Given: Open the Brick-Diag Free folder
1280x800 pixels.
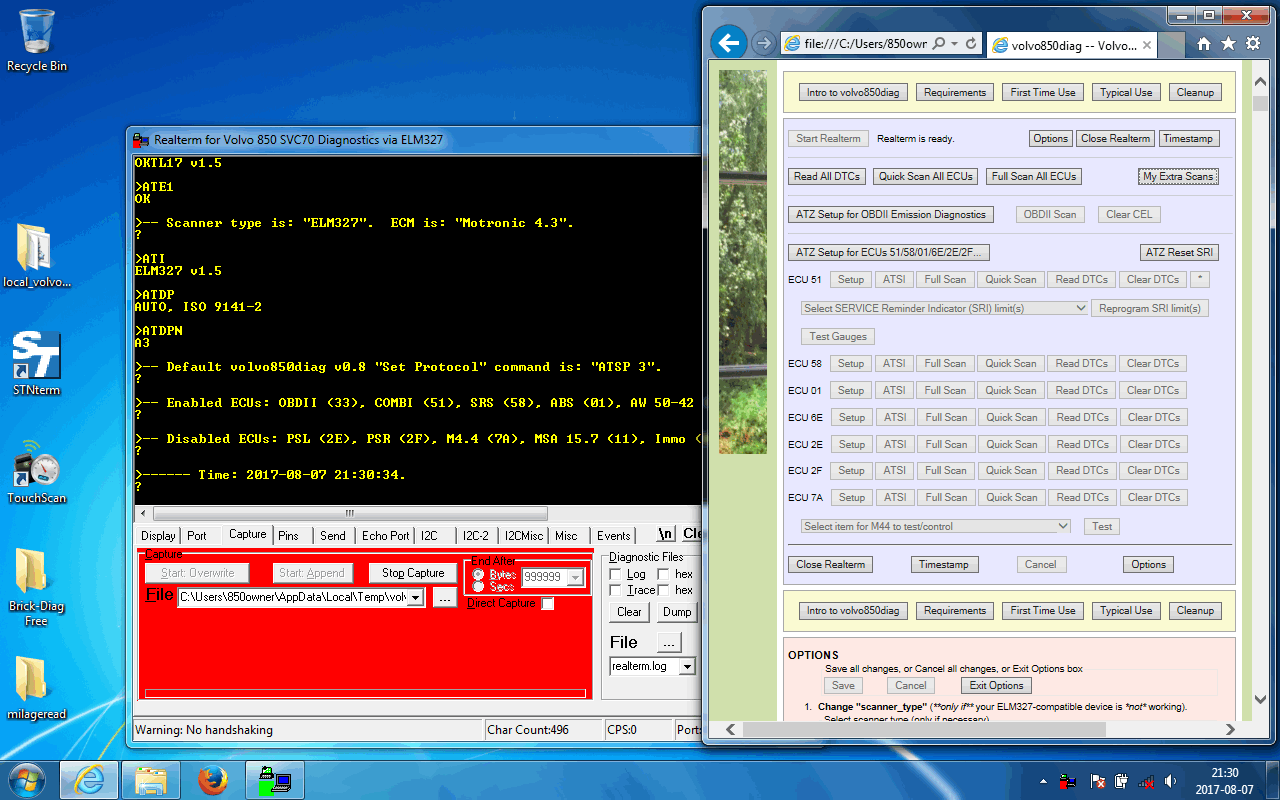Looking at the screenshot, I should point(36,587).
